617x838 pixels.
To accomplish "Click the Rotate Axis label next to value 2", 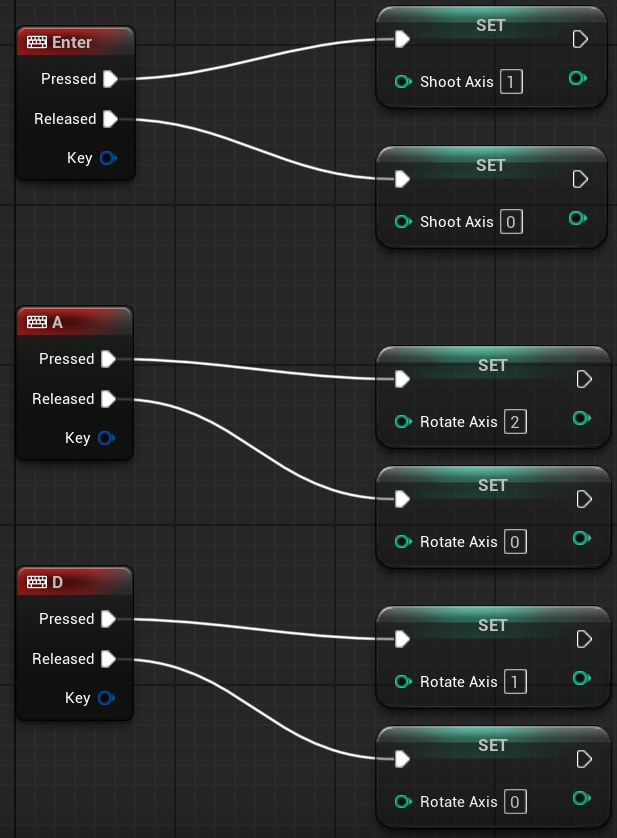I will point(459,422).
